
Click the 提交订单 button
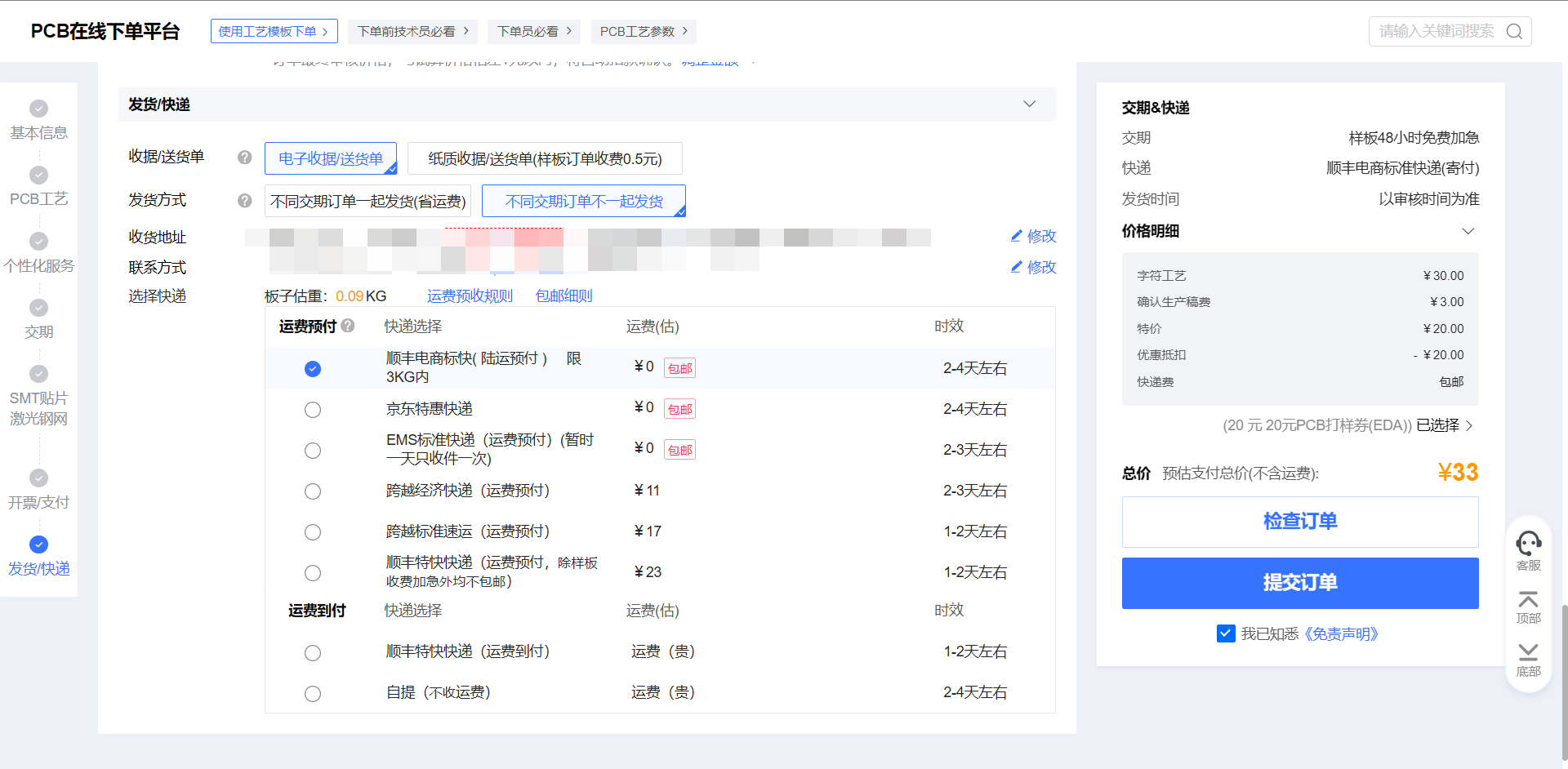point(1300,583)
